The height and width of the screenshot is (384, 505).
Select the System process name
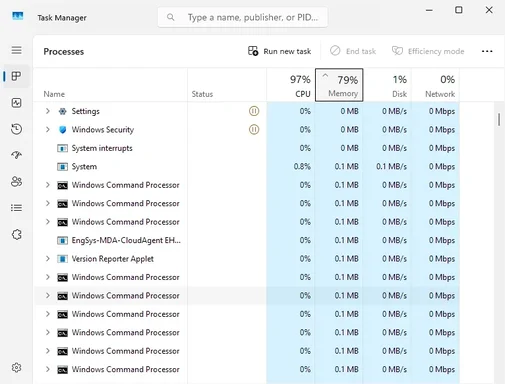84,166
